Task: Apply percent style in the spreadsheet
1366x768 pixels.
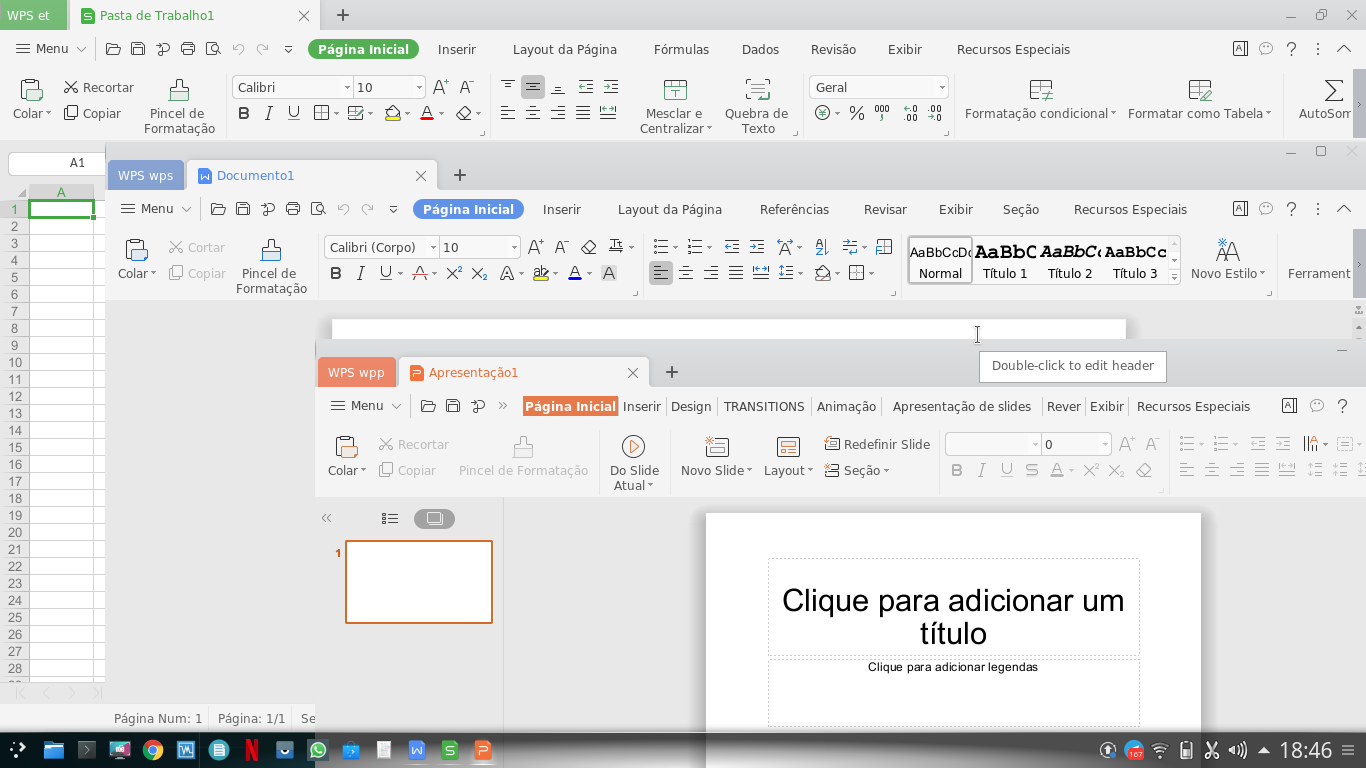Action: [856, 113]
